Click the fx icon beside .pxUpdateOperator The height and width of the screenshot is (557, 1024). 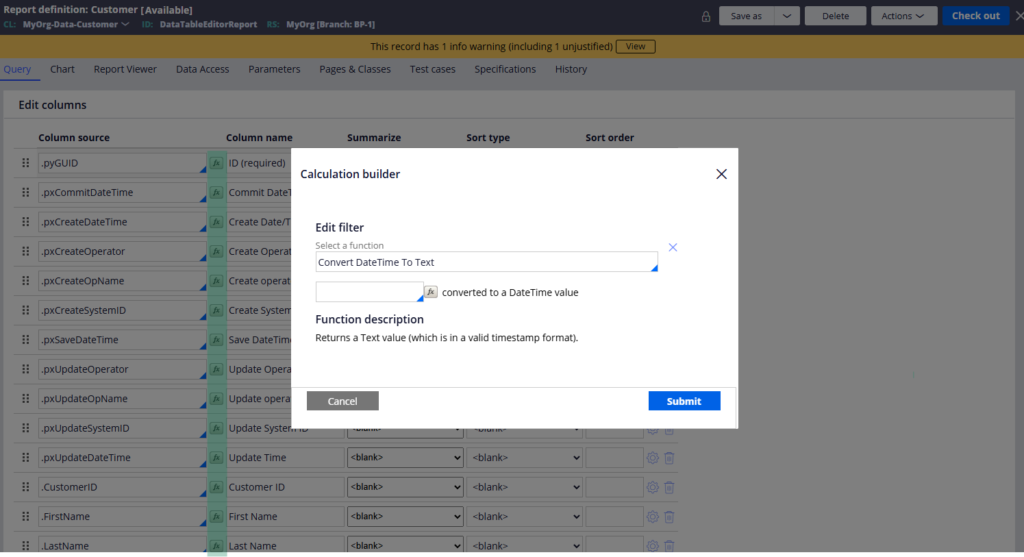coord(216,369)
